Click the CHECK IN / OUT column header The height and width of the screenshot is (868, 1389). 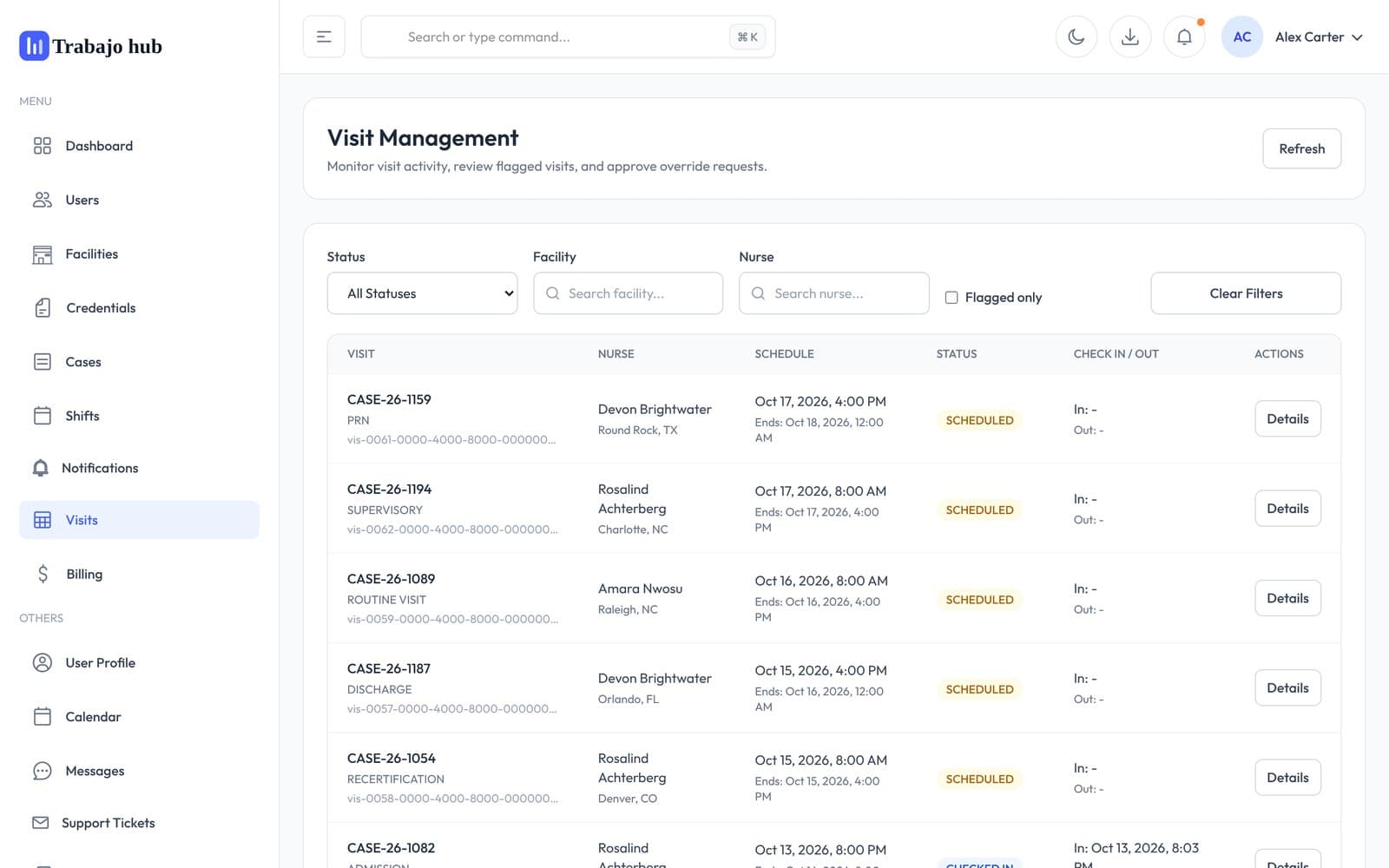[1116, 354]
